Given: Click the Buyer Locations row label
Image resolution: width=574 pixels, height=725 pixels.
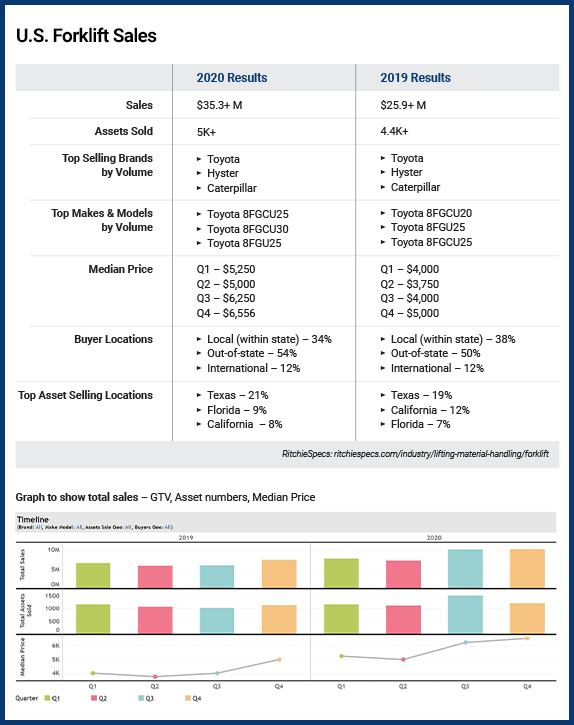Looking at the screenshot, I should click(113, 339).
